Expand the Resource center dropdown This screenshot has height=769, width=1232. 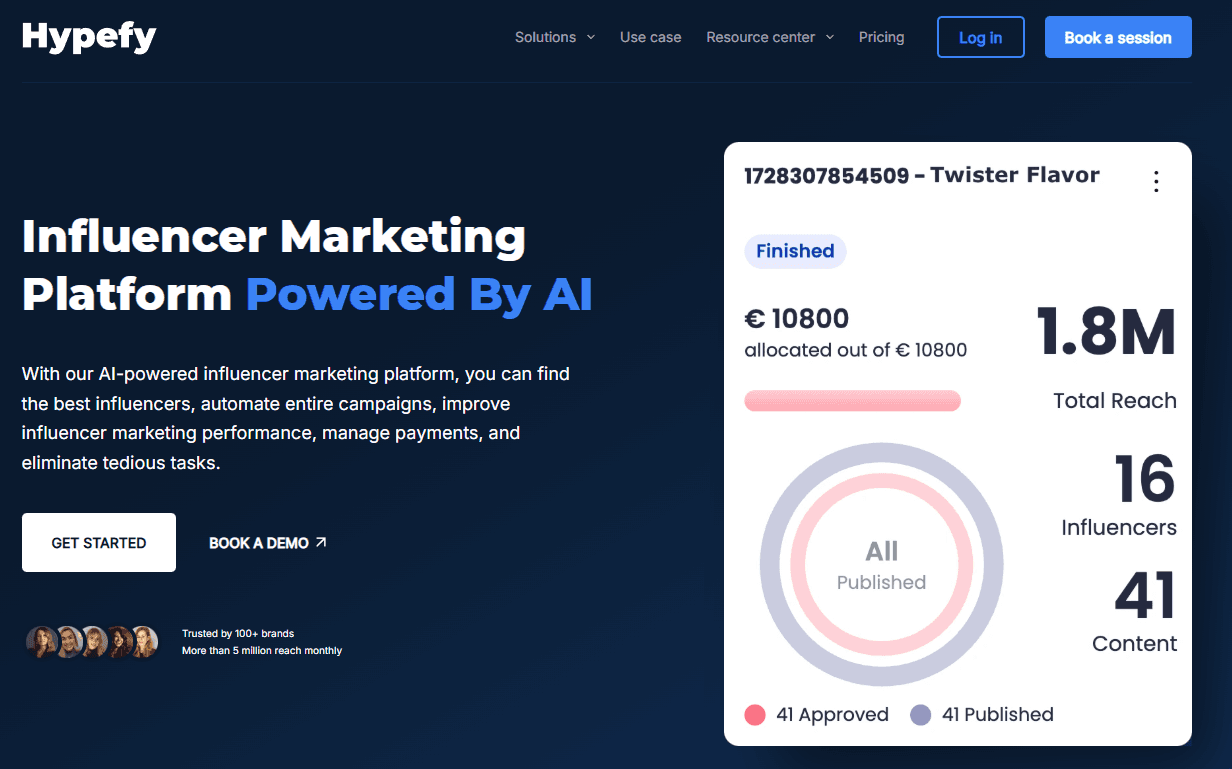(x=761, y=36)
